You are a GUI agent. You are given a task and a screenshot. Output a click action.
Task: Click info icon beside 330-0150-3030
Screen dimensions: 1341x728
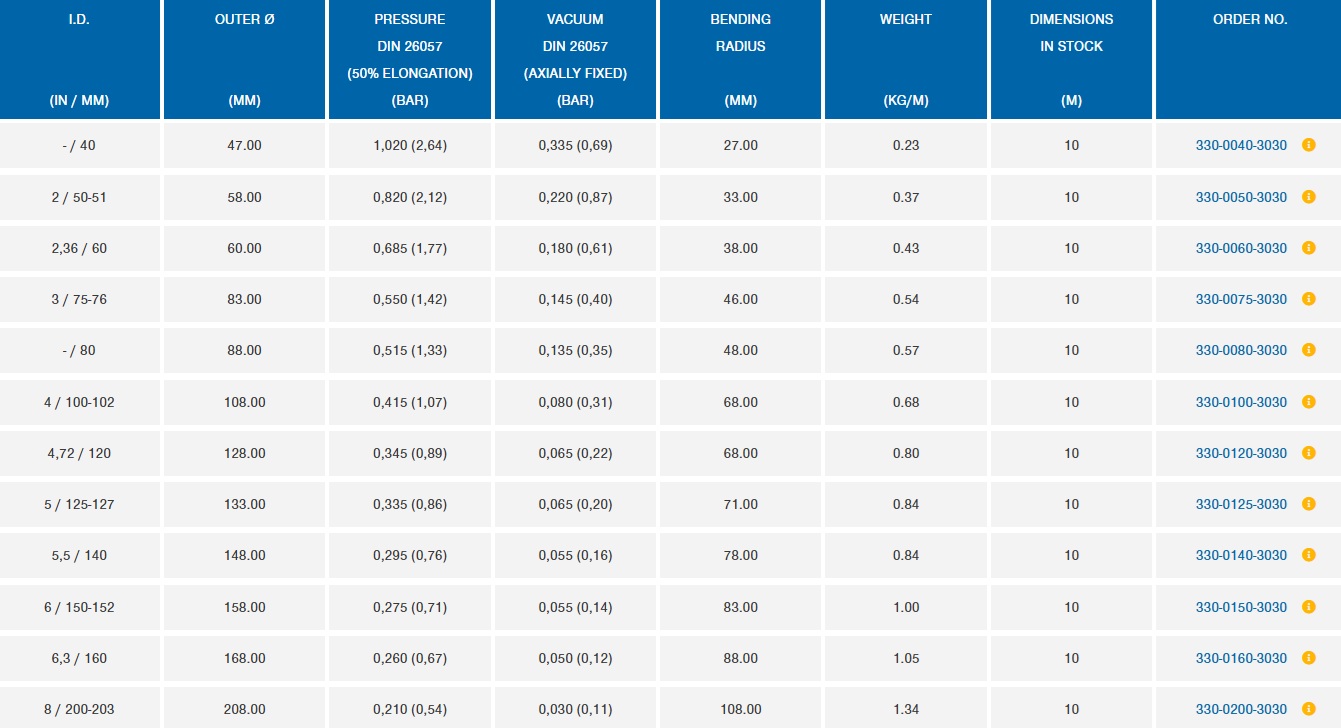[x=1308, y=607]
